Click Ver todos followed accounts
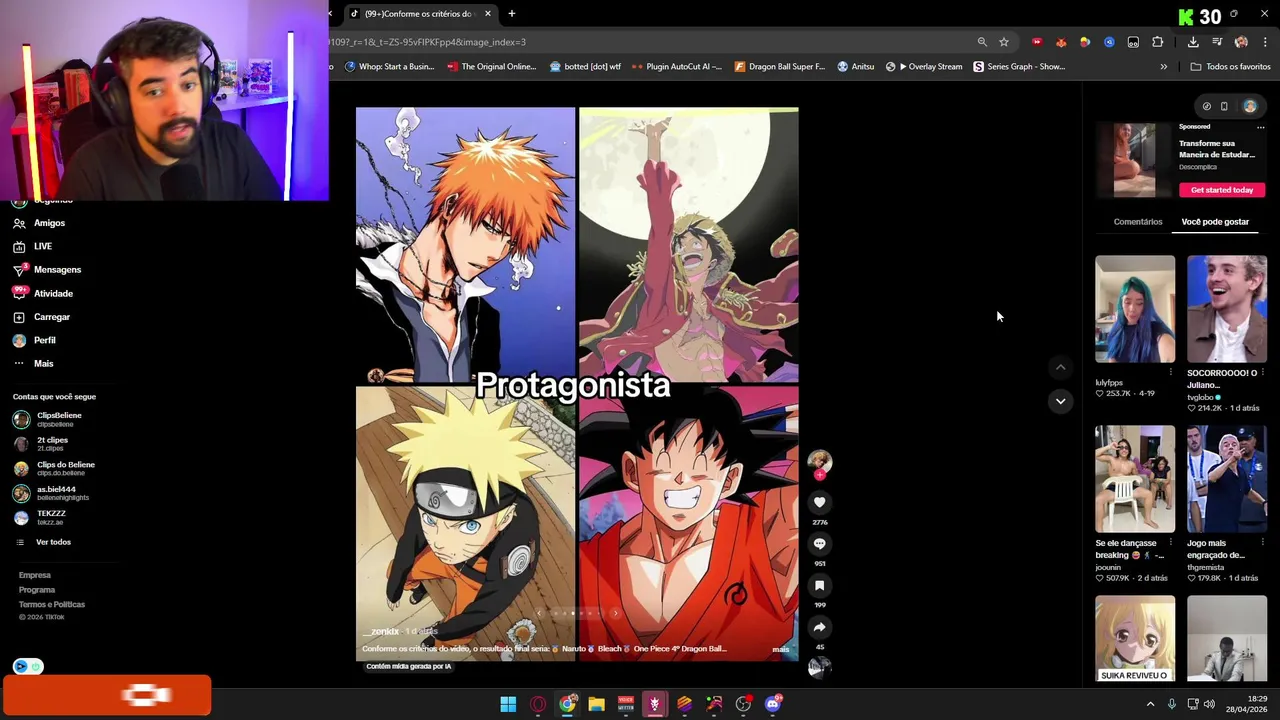The width and height of the screenshot is (1280, 720). (53, 542)
